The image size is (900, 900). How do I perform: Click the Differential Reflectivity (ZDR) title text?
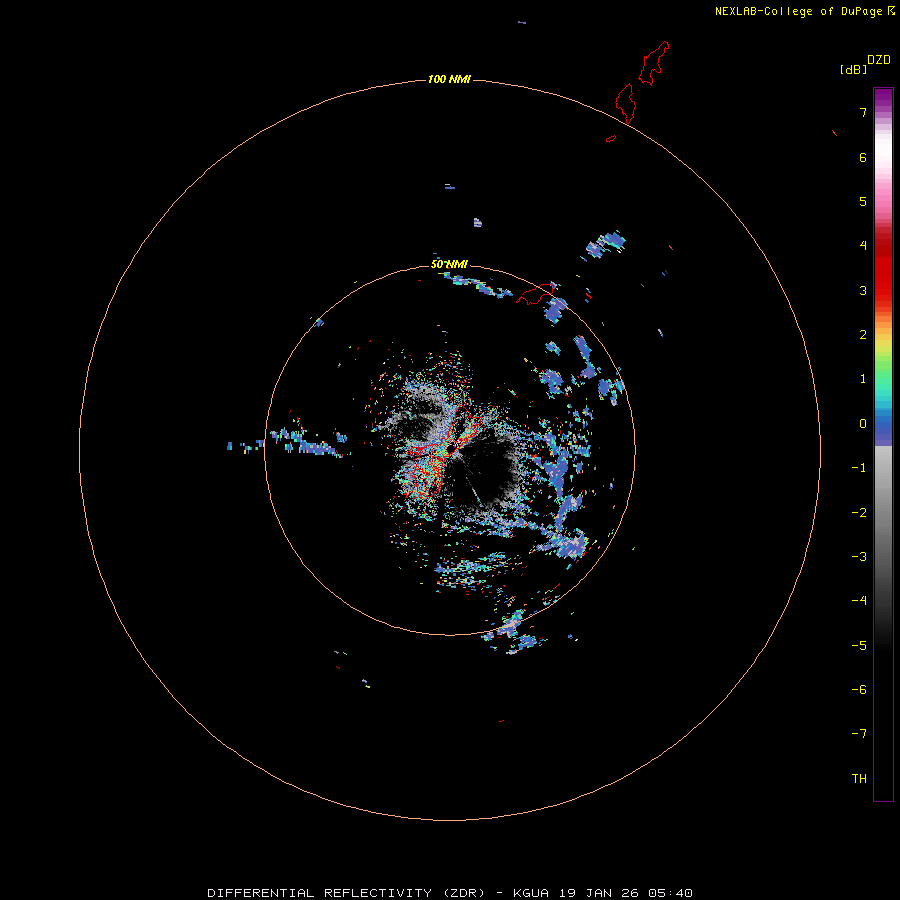346,893
